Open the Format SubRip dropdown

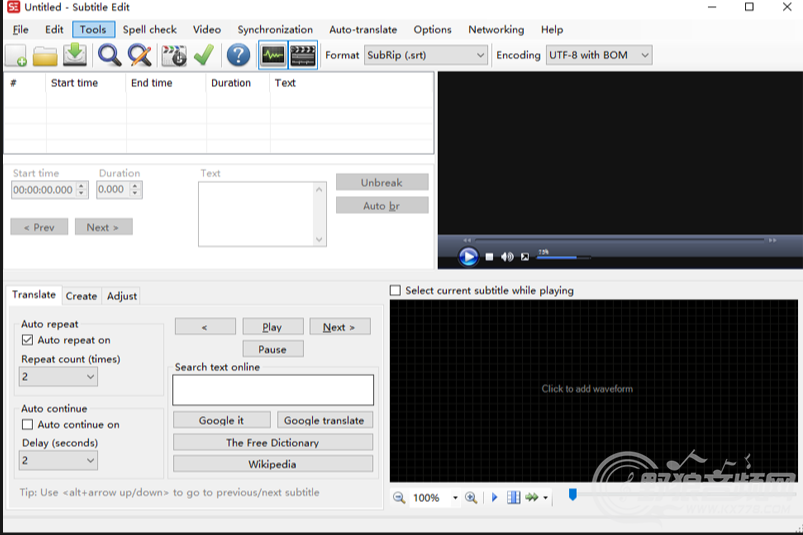[x=425, y=55]
